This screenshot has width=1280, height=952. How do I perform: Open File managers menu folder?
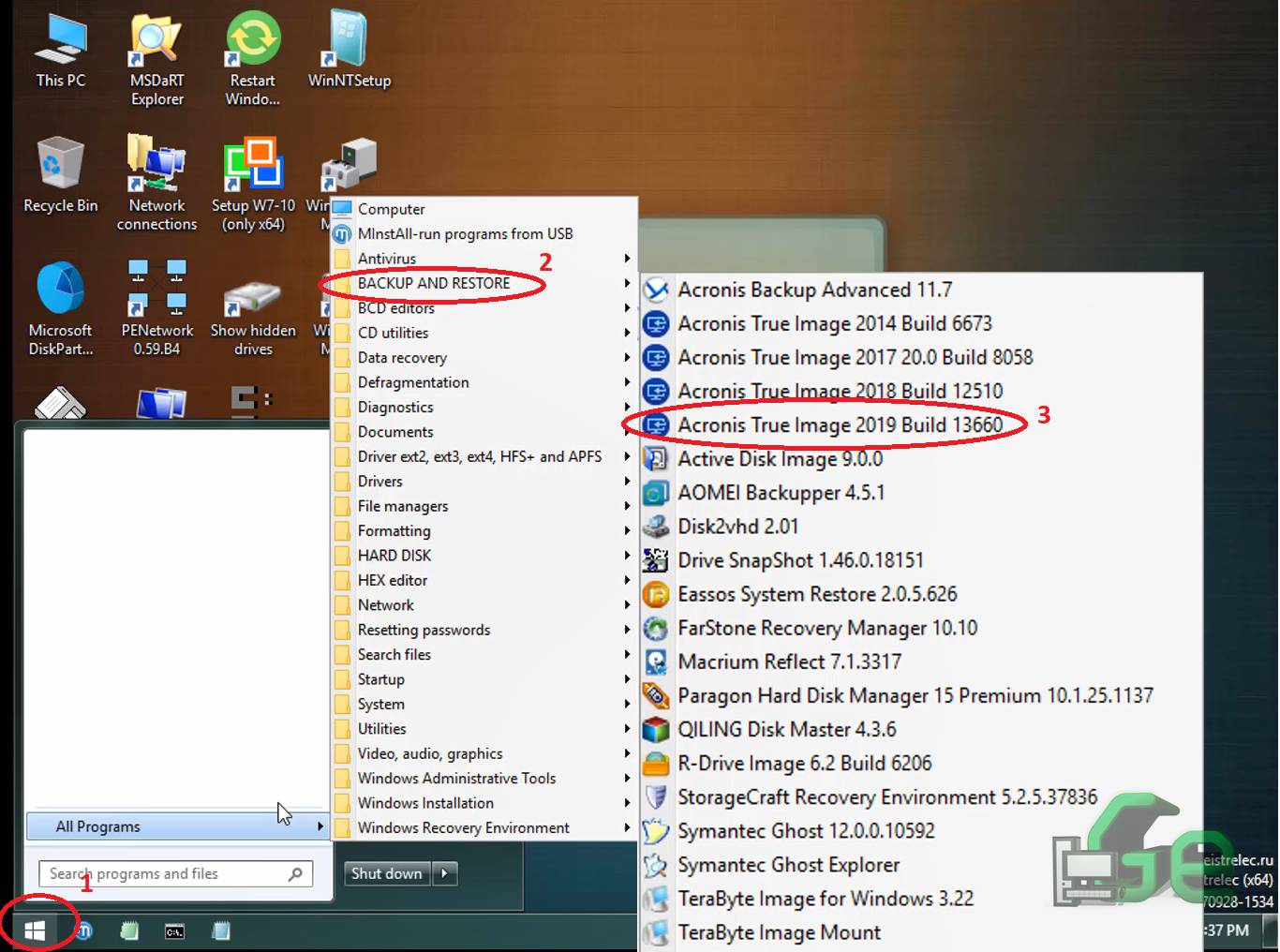tap(484, 506)
